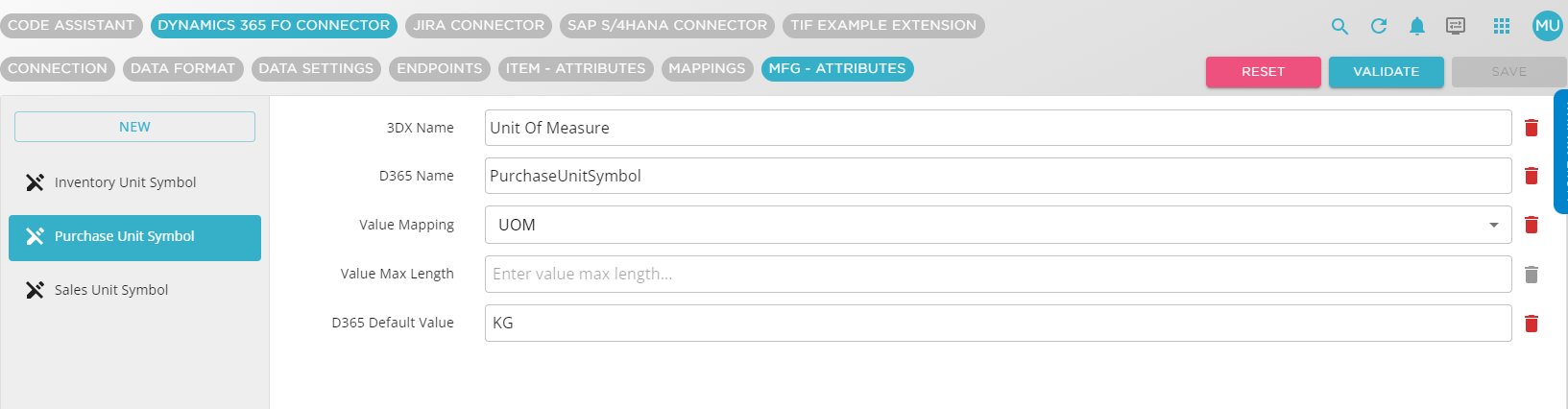
Task: Open the MU user avatar menu
Action: pos(1547,26)
